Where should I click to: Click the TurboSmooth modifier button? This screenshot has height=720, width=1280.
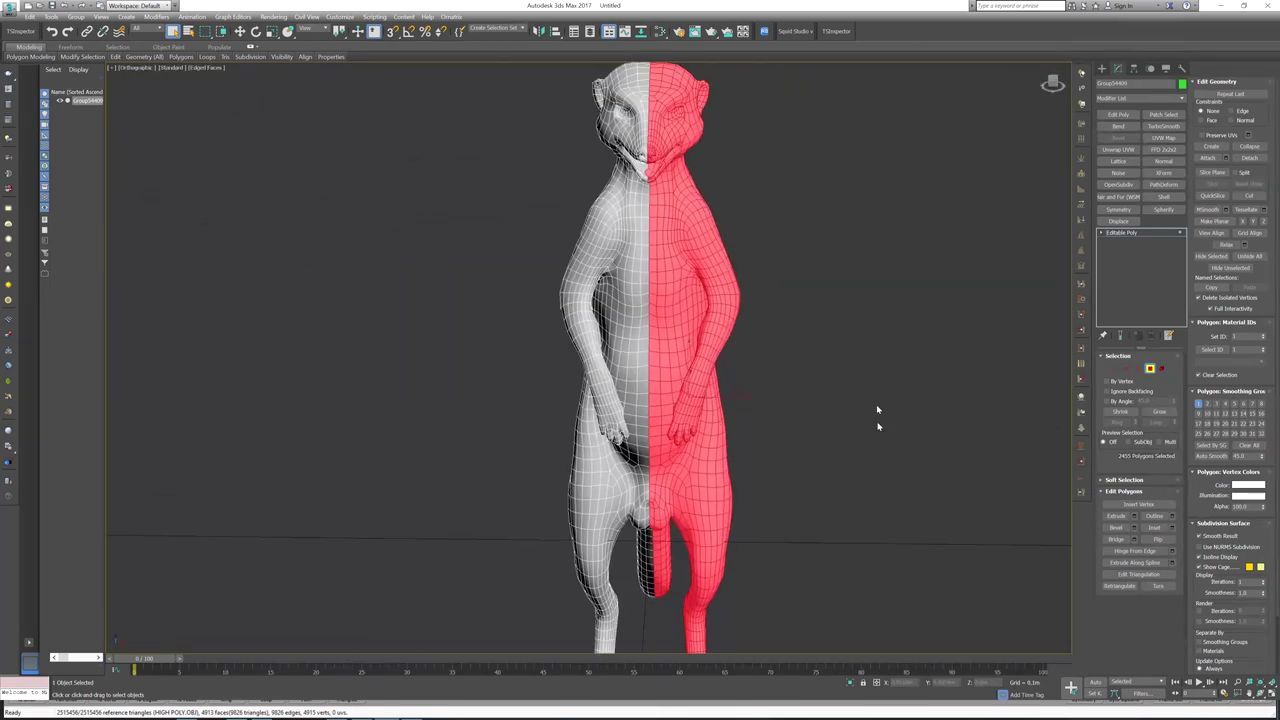click(x=1163, y=126)
